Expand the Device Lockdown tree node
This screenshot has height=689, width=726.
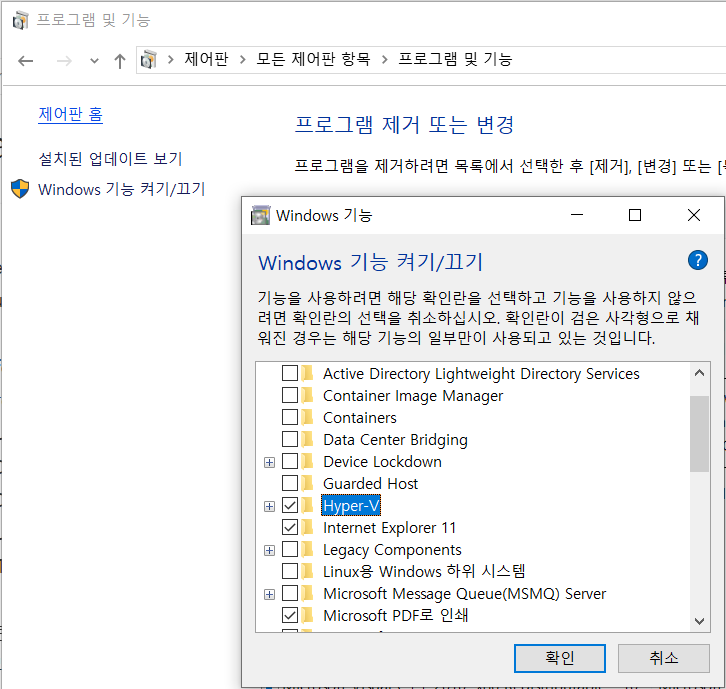pyautogui.click(x=269, y=462)
